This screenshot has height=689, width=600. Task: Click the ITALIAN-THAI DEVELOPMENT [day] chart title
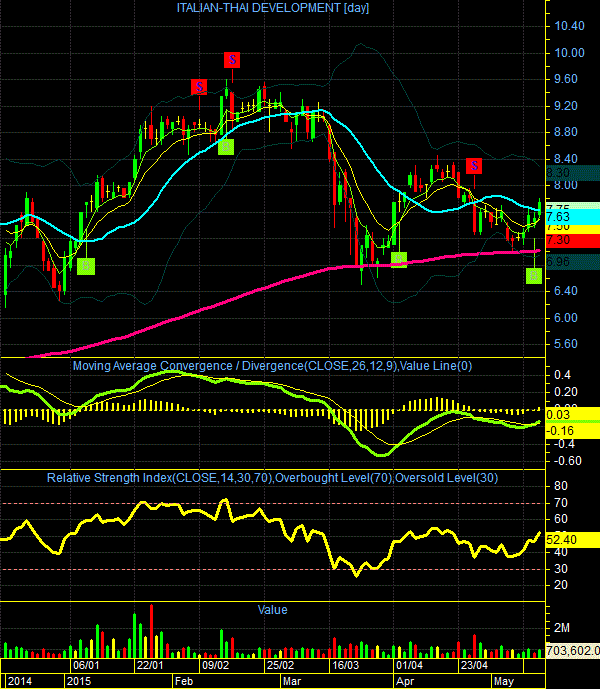[x=273, y=8]
